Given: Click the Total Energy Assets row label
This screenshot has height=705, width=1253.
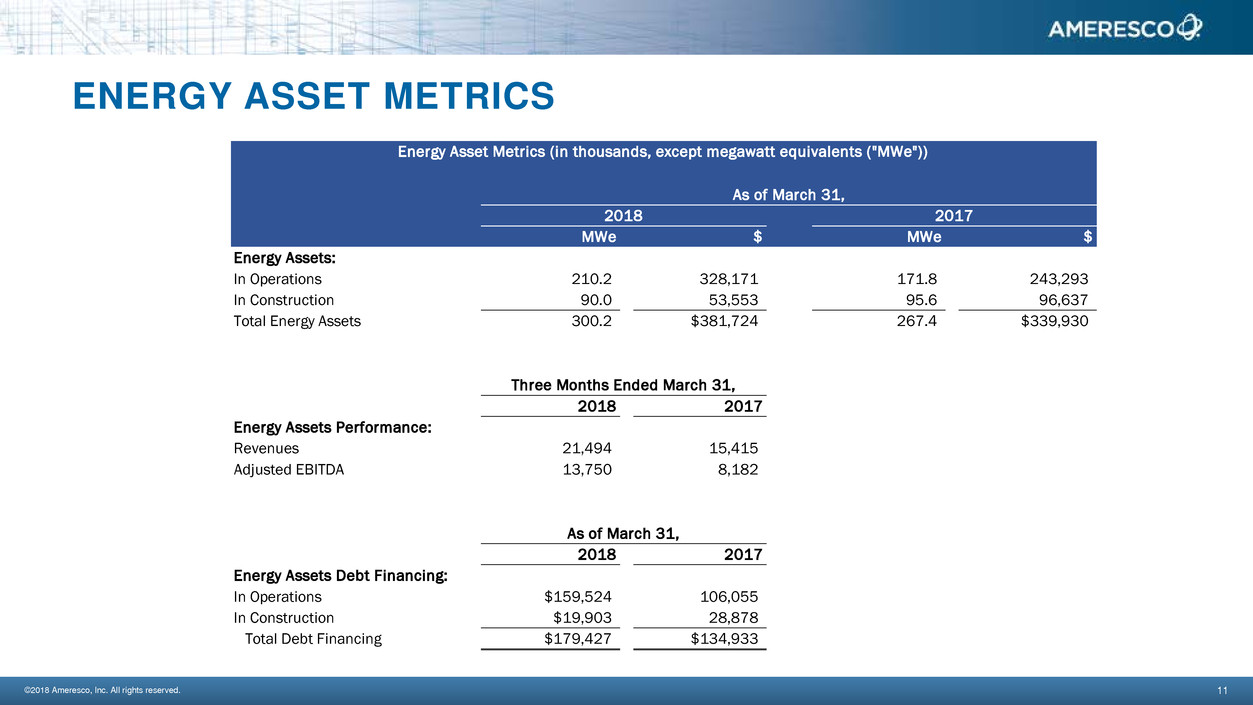Looking at the screenshot, I should [297, 322].
